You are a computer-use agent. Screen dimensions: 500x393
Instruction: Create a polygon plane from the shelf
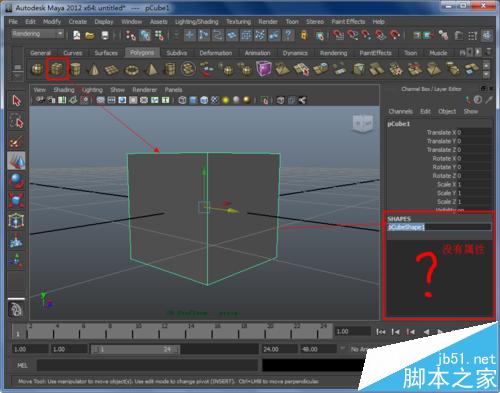[x=112, y=69]
